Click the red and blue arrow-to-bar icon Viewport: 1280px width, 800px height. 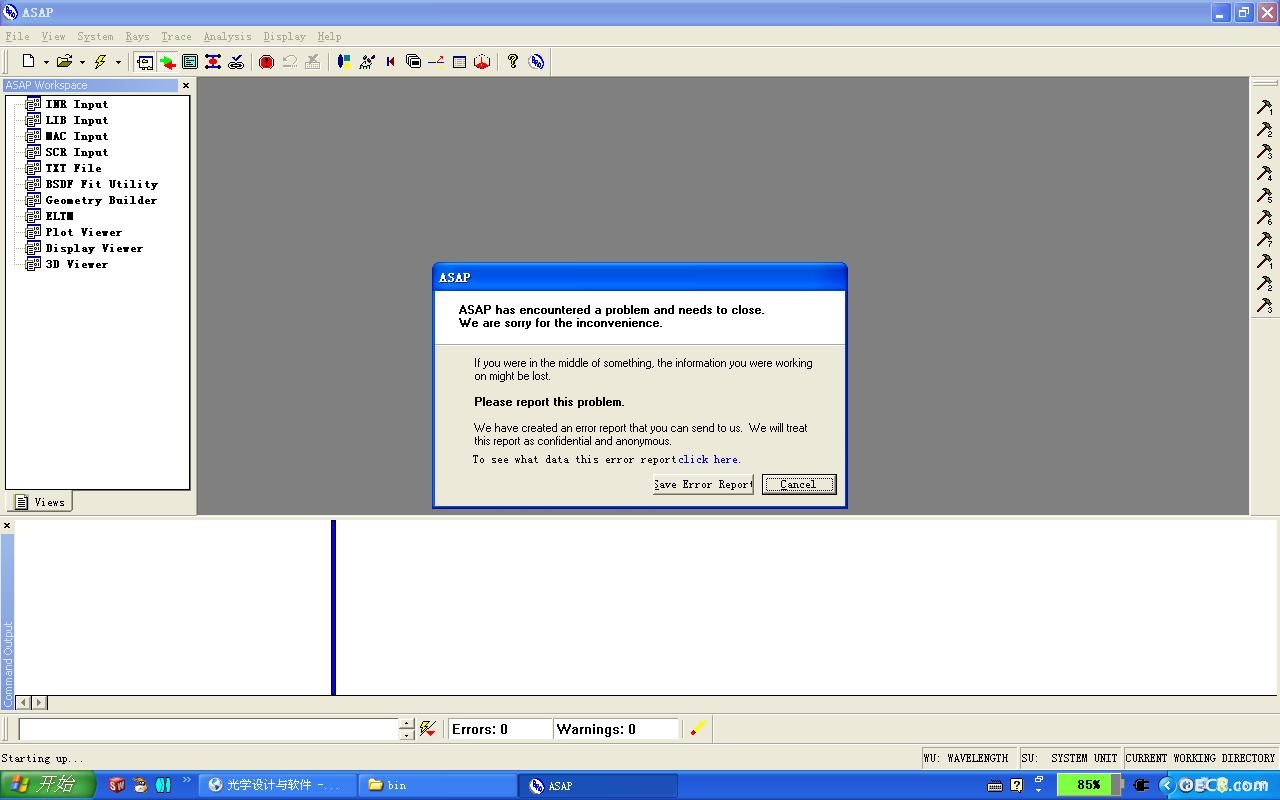(390, 62)
